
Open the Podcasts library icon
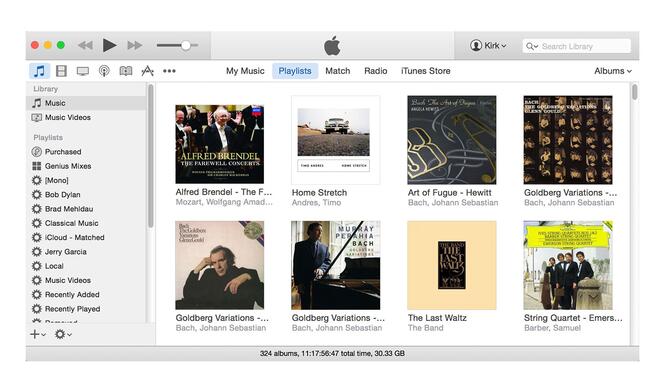(104, 71)
